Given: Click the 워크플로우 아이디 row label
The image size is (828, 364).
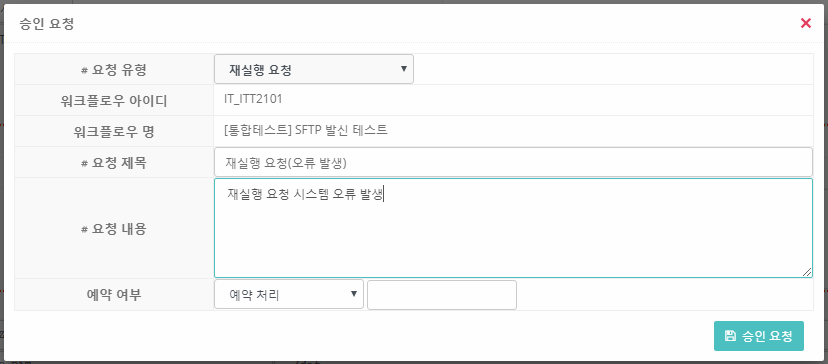Looking at the screenshot, I should pyautogui.click(x=114, y=100).
